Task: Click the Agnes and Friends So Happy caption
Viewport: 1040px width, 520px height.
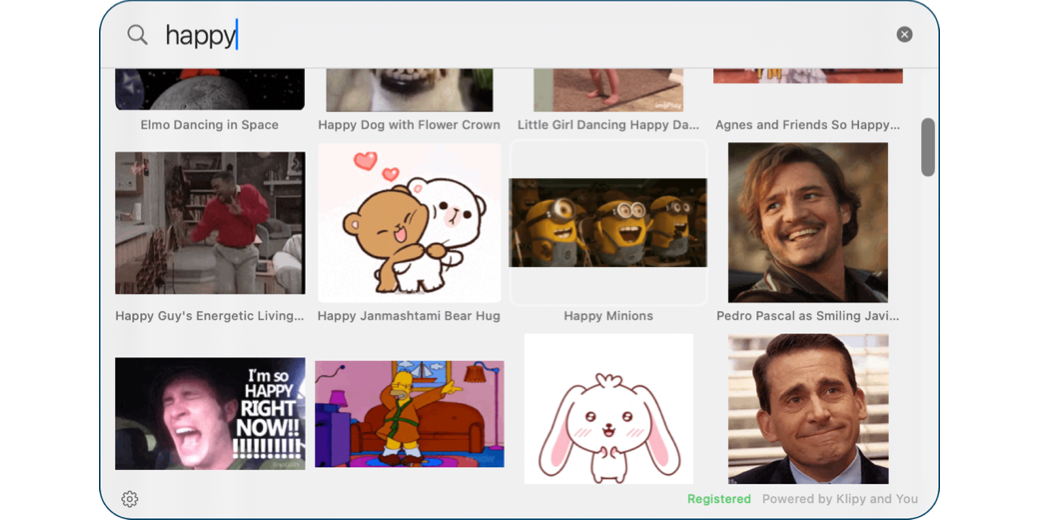Action: point(808,125)
